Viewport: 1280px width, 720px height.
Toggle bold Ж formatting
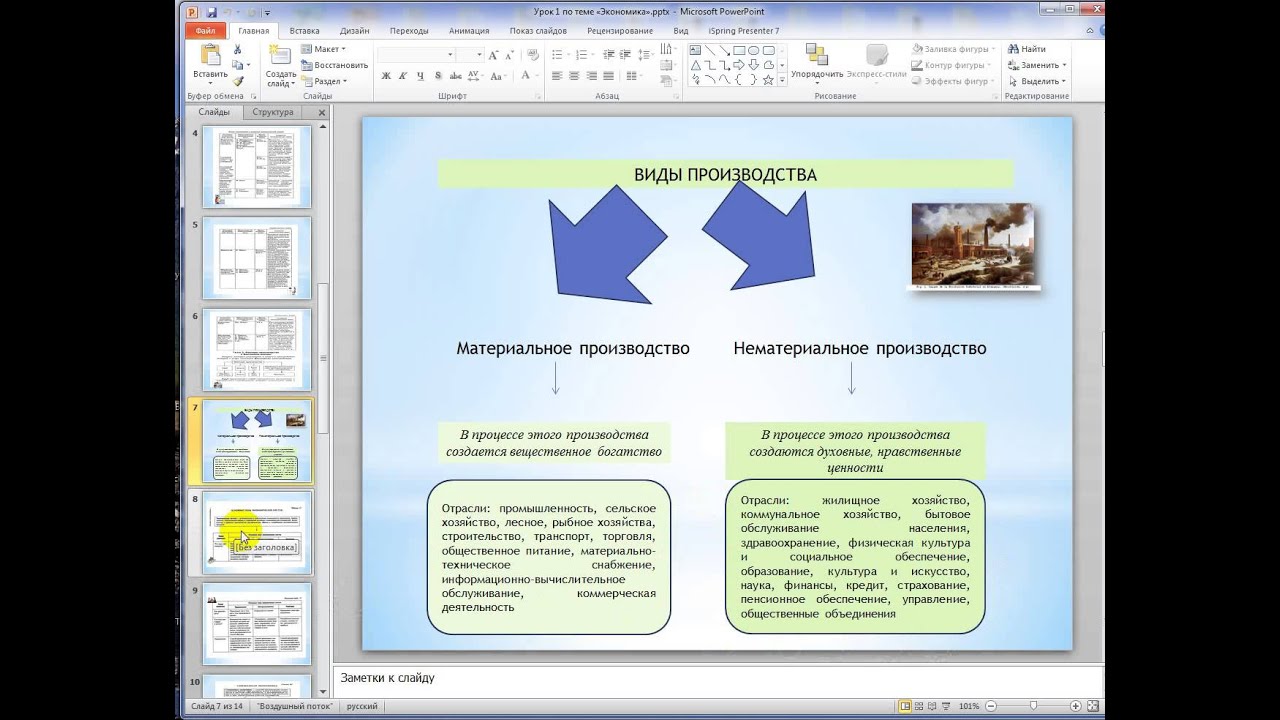coord(386,76)
